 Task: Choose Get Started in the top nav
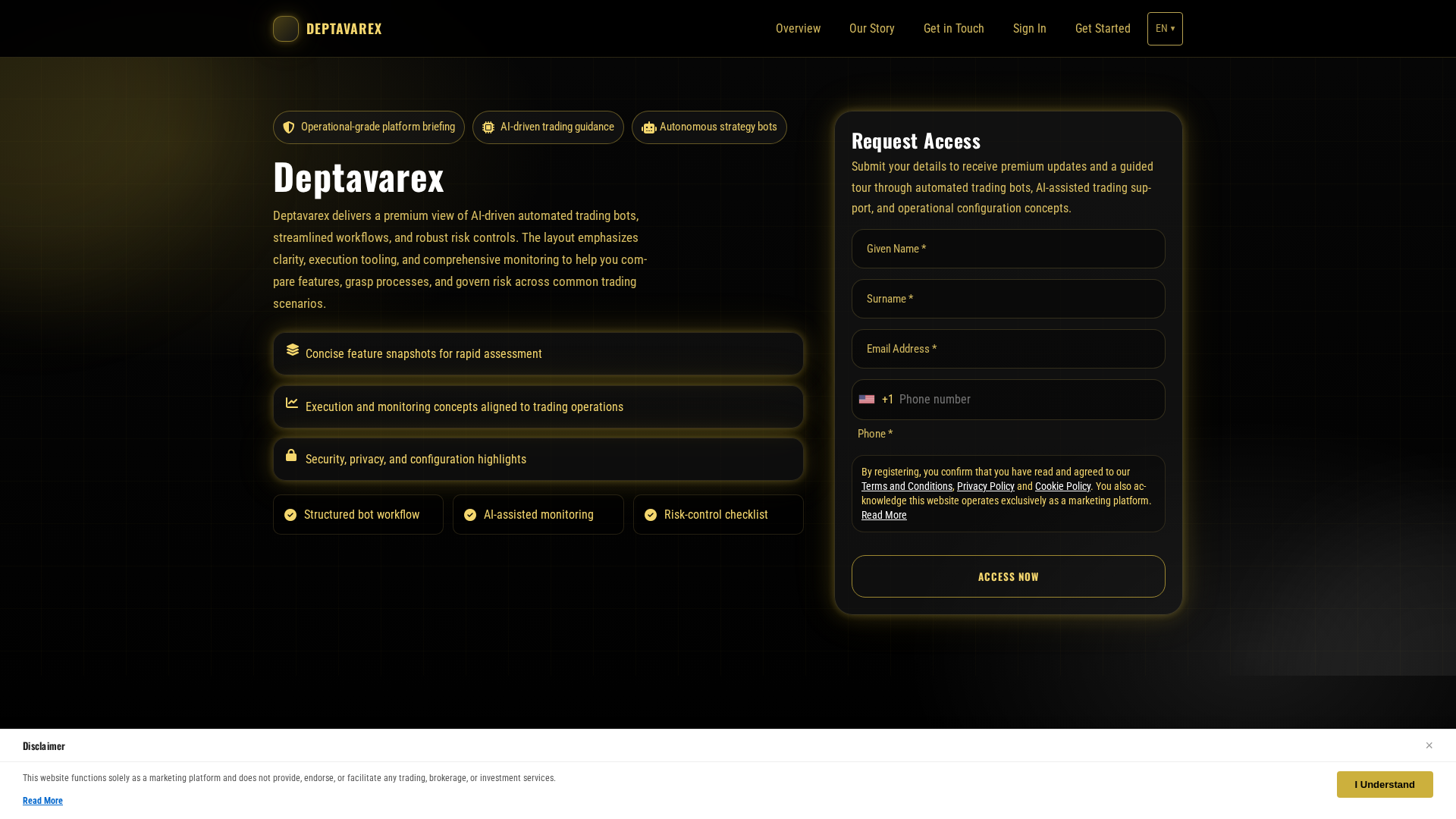click(1103, 29)
